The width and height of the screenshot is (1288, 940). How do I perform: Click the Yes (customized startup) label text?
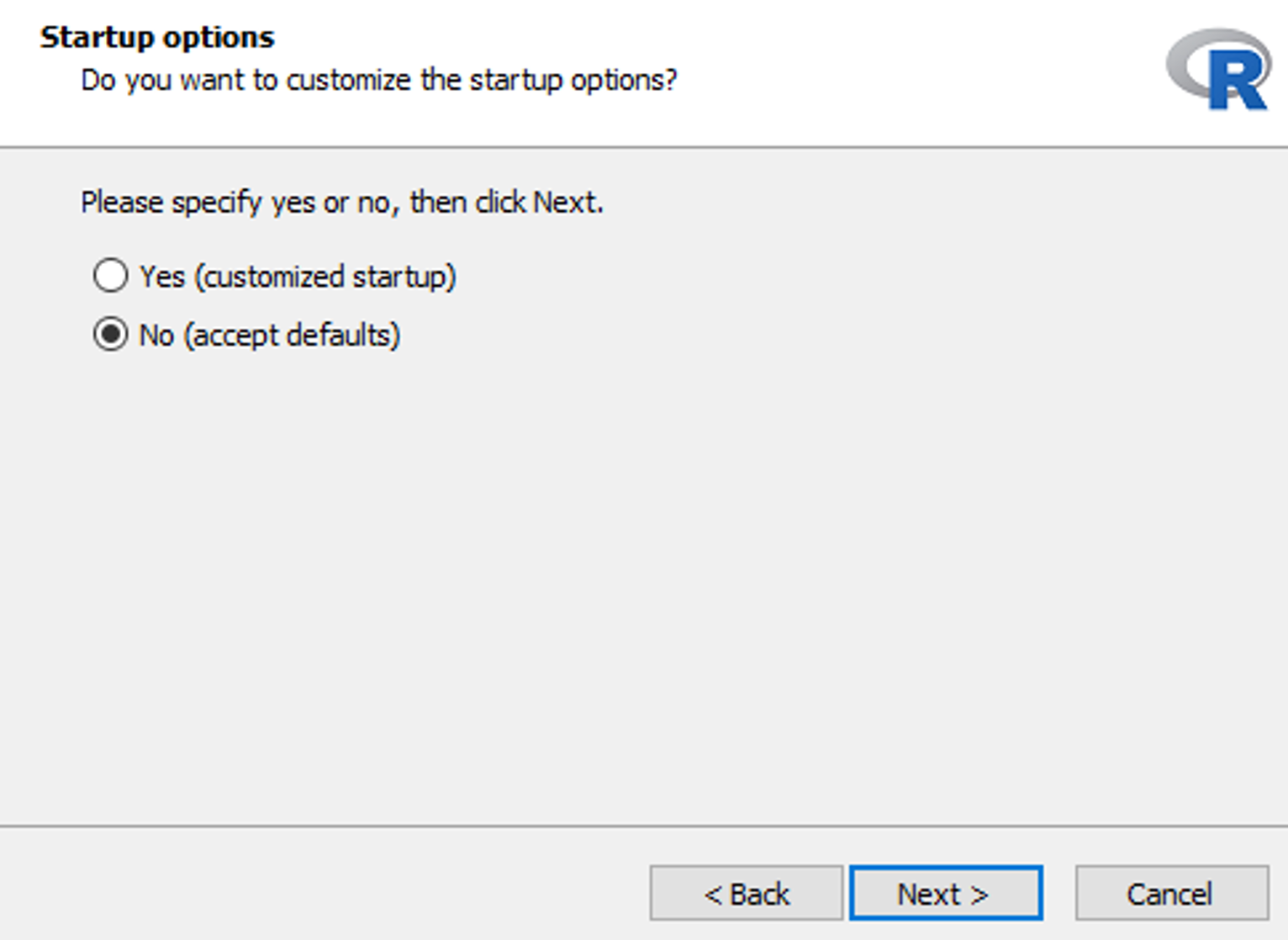pos(298,275)
